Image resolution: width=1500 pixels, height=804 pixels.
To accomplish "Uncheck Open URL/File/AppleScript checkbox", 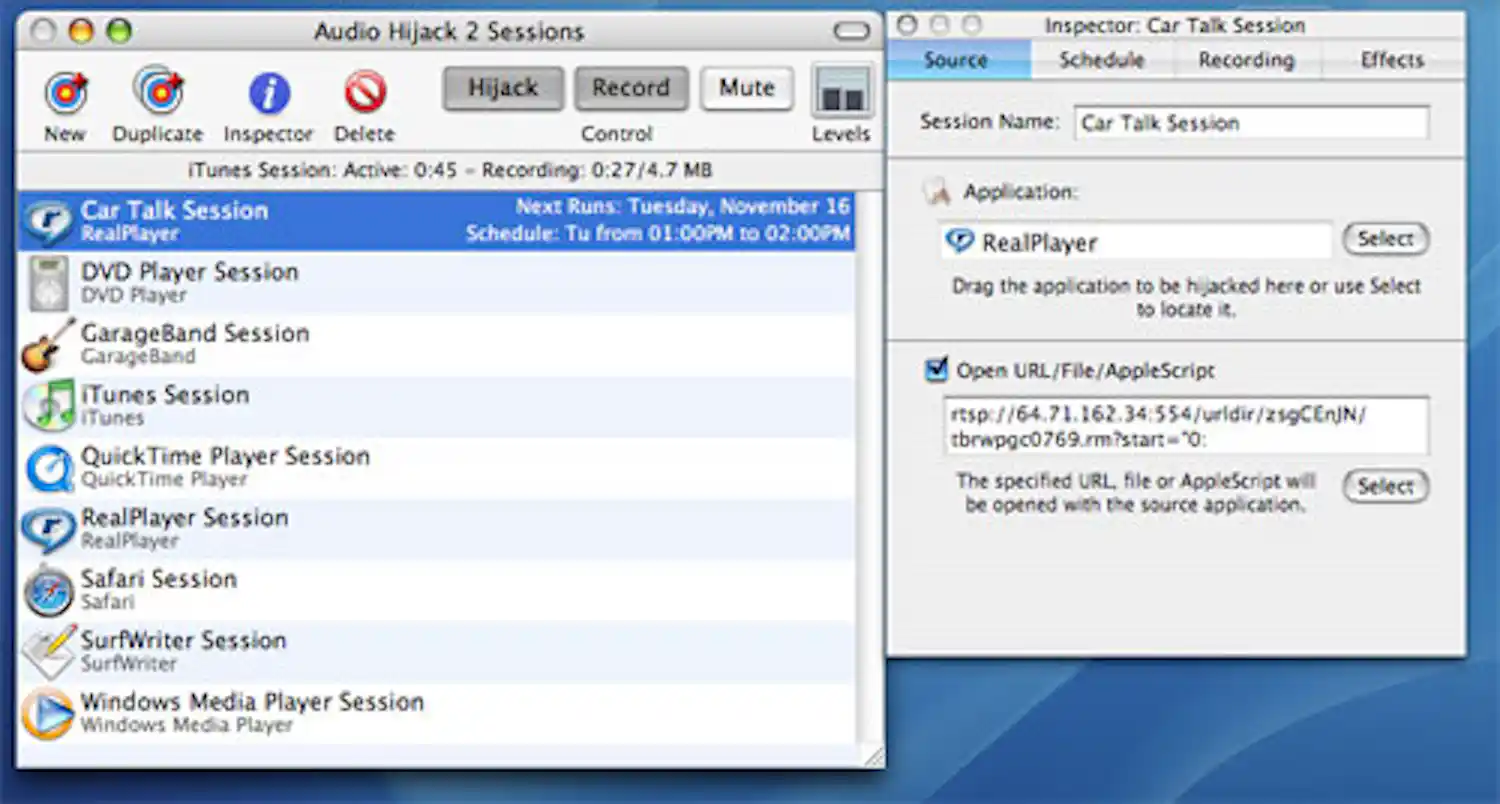I will point(936,371).
